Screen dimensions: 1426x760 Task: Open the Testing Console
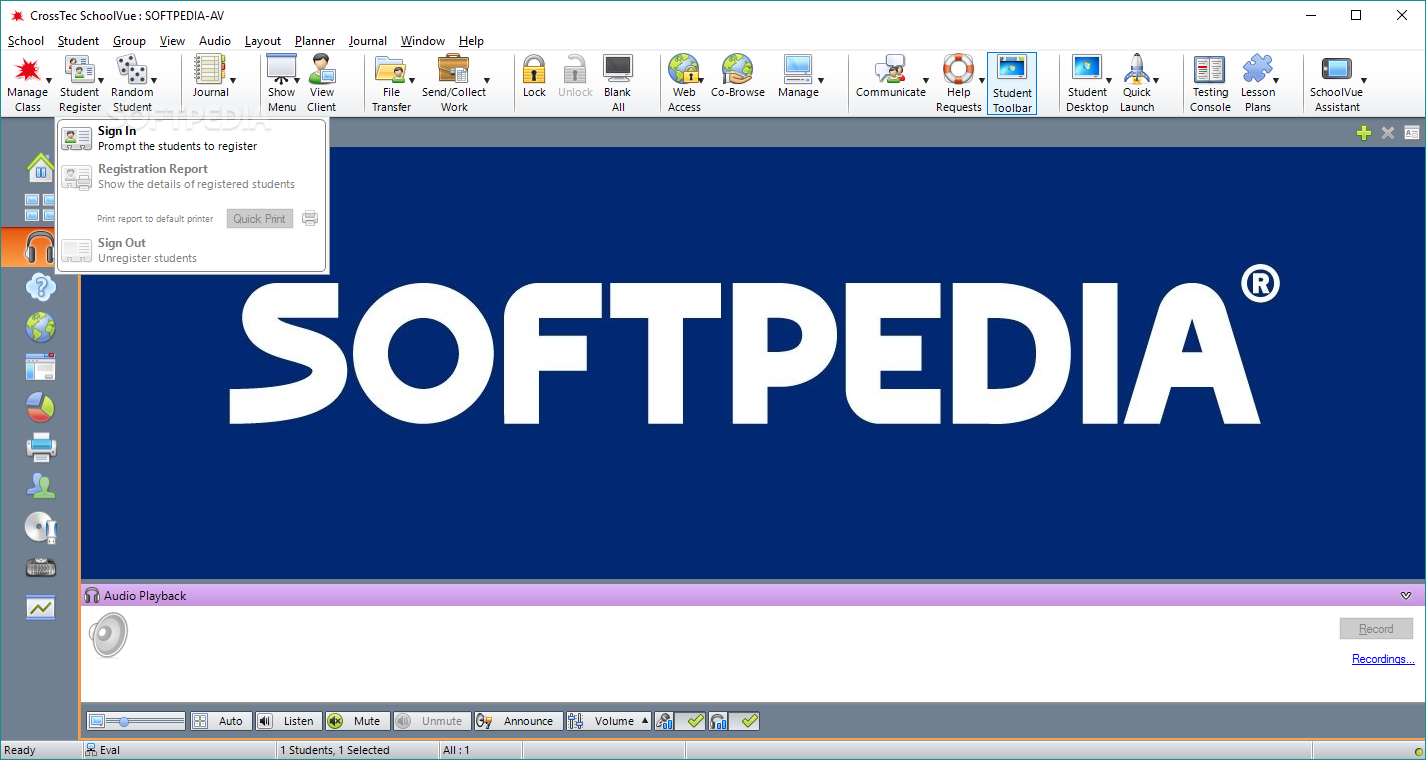point(1210,82)
